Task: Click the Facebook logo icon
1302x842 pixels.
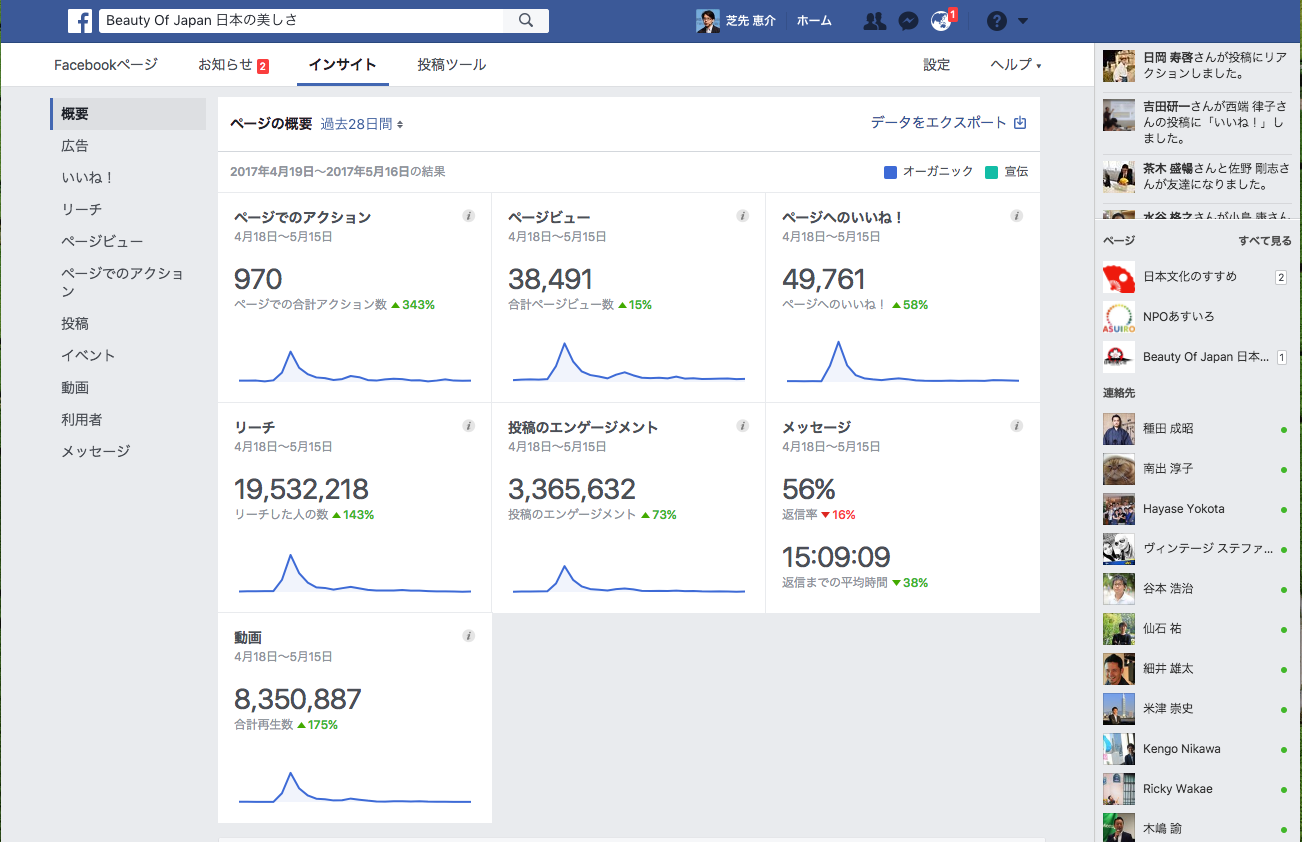Action: 80,20
